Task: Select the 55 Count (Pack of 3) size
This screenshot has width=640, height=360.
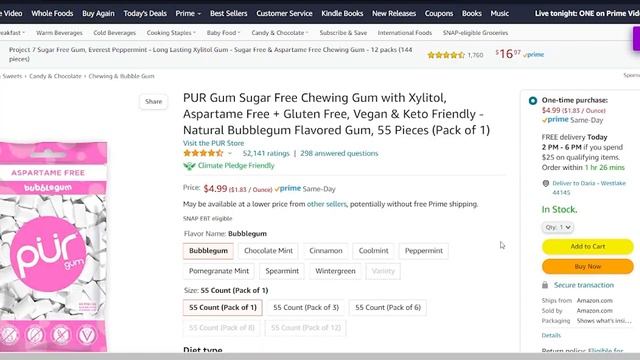Action: tap(306, 307)
